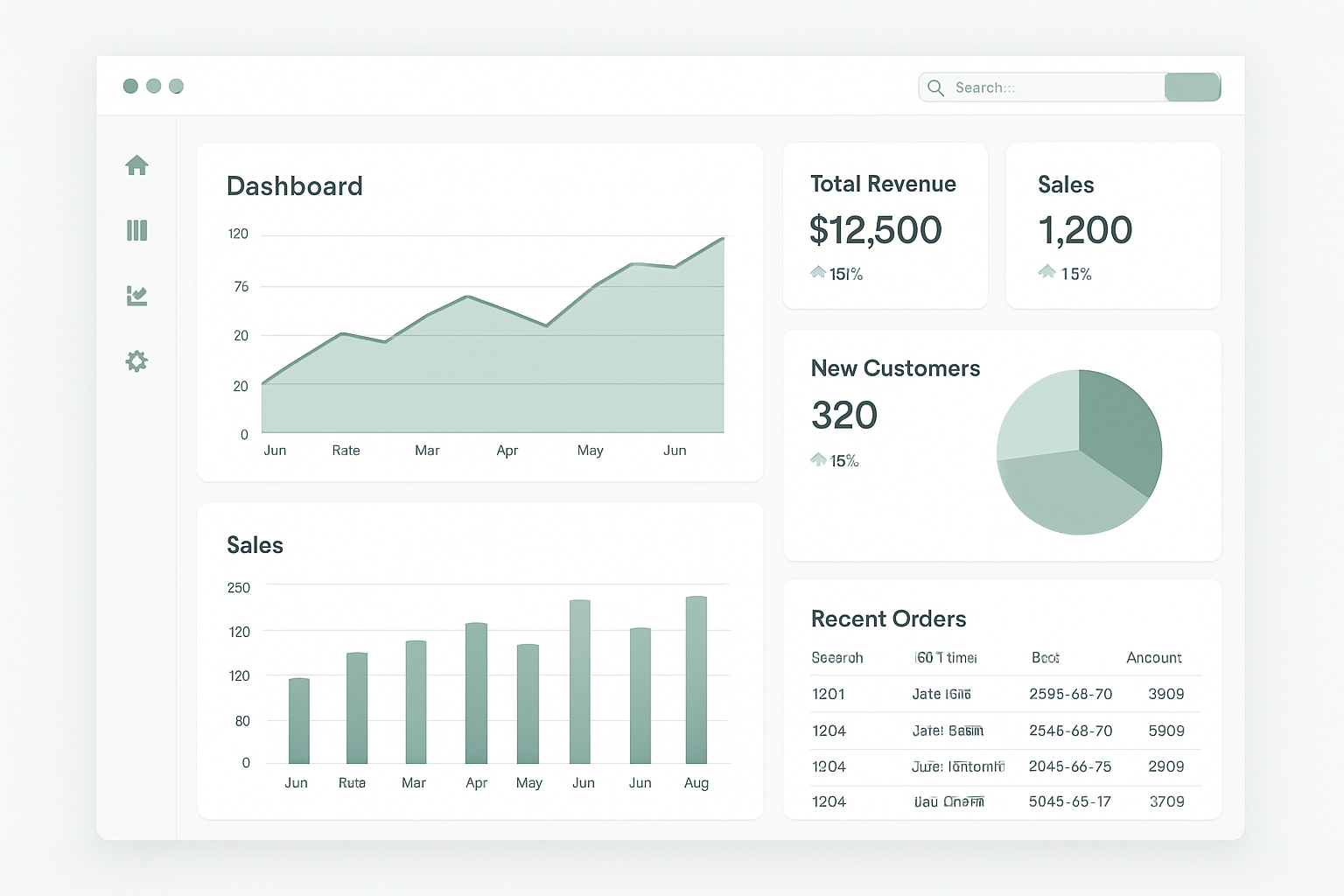Select order 1204 in the 2909 row
Viewport: 1344px width, 896px height.
829,766
